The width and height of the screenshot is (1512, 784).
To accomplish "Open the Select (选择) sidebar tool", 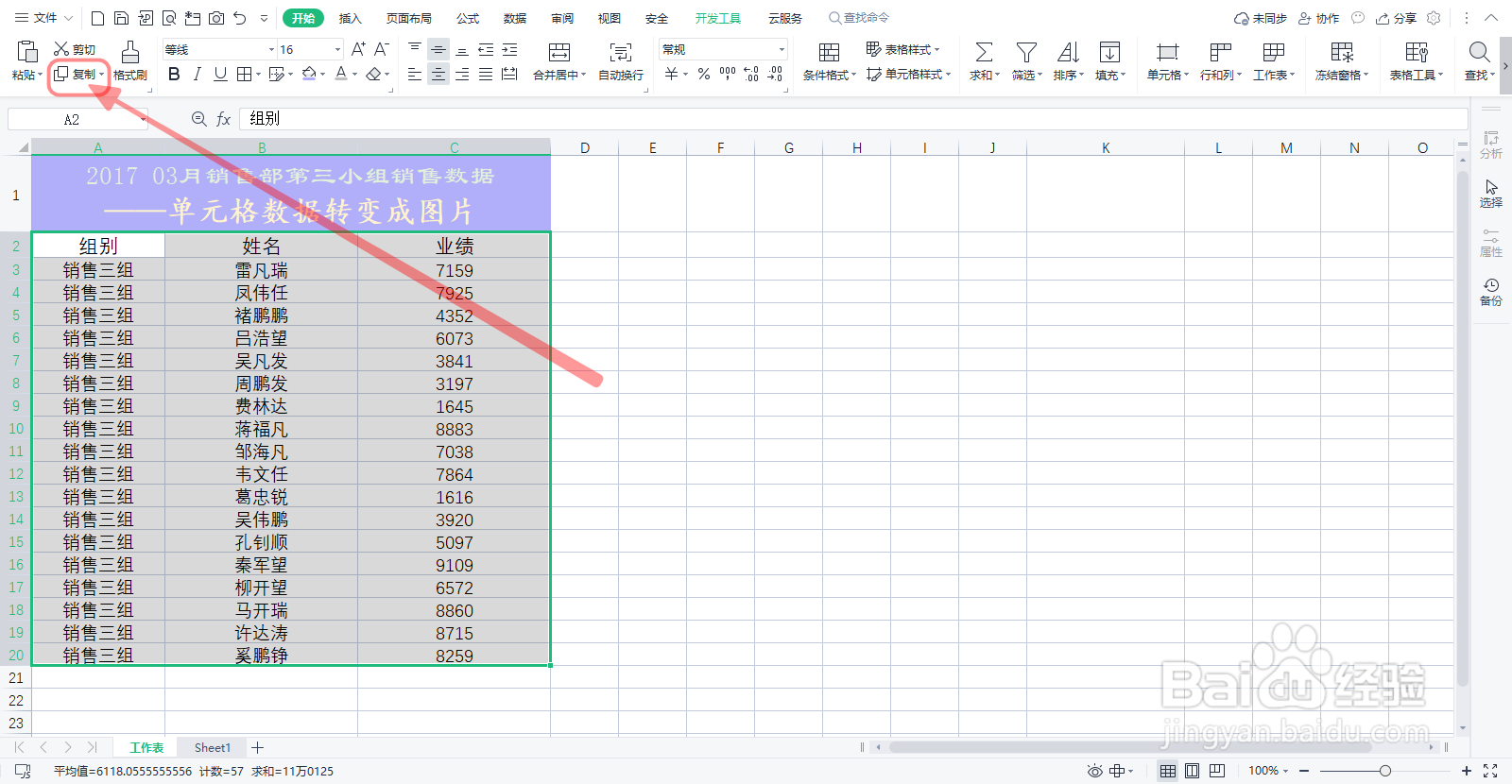I will [1491, 194].
